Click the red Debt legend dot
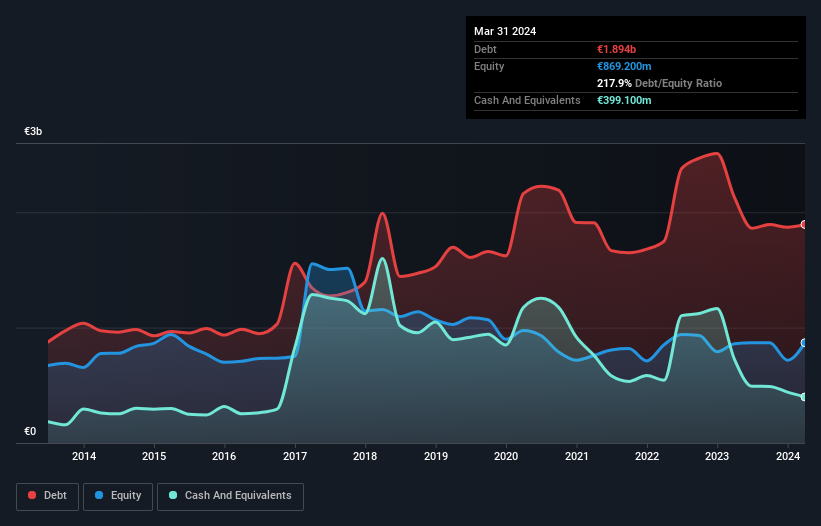 click(x=32, y=495)
